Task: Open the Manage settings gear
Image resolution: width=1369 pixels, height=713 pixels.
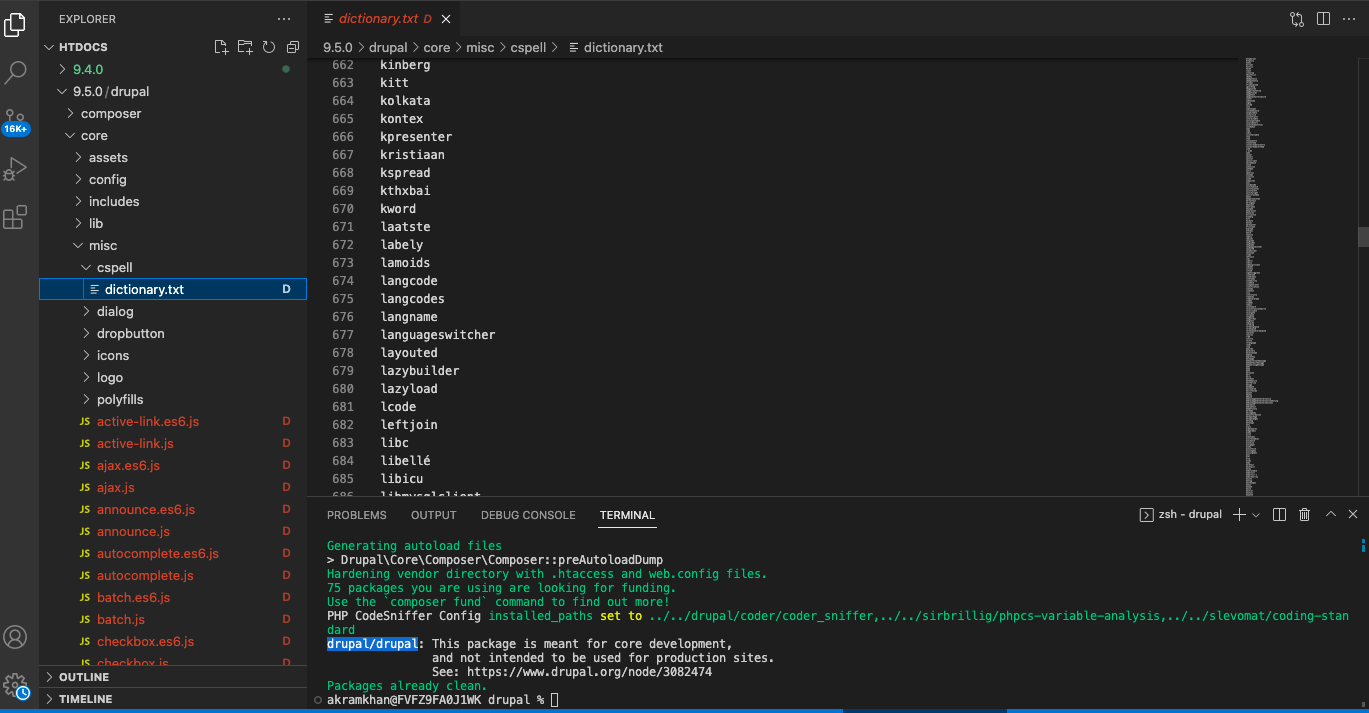Action: 15,684
